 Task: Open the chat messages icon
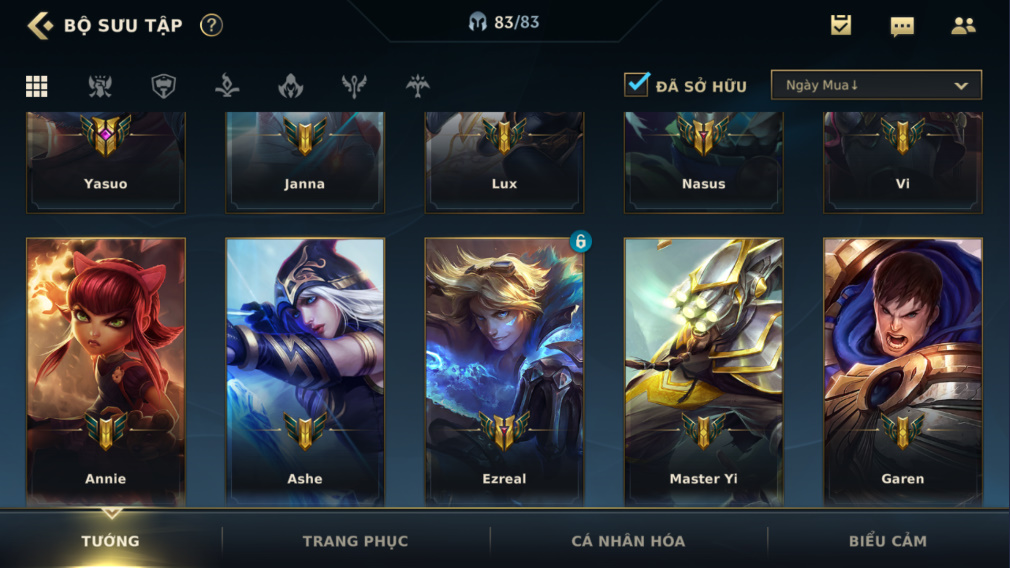point(902,26)
